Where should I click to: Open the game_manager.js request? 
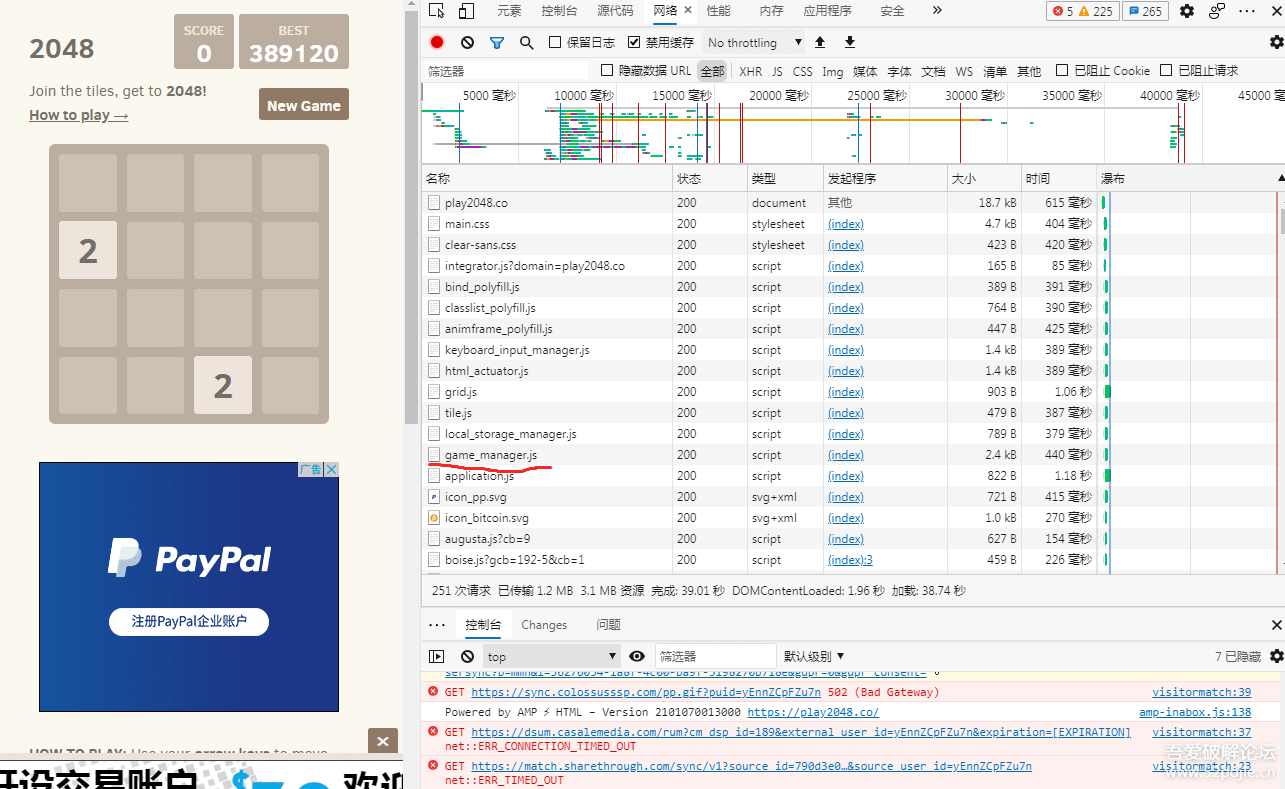pyautogui.click(x=491, y=455)
